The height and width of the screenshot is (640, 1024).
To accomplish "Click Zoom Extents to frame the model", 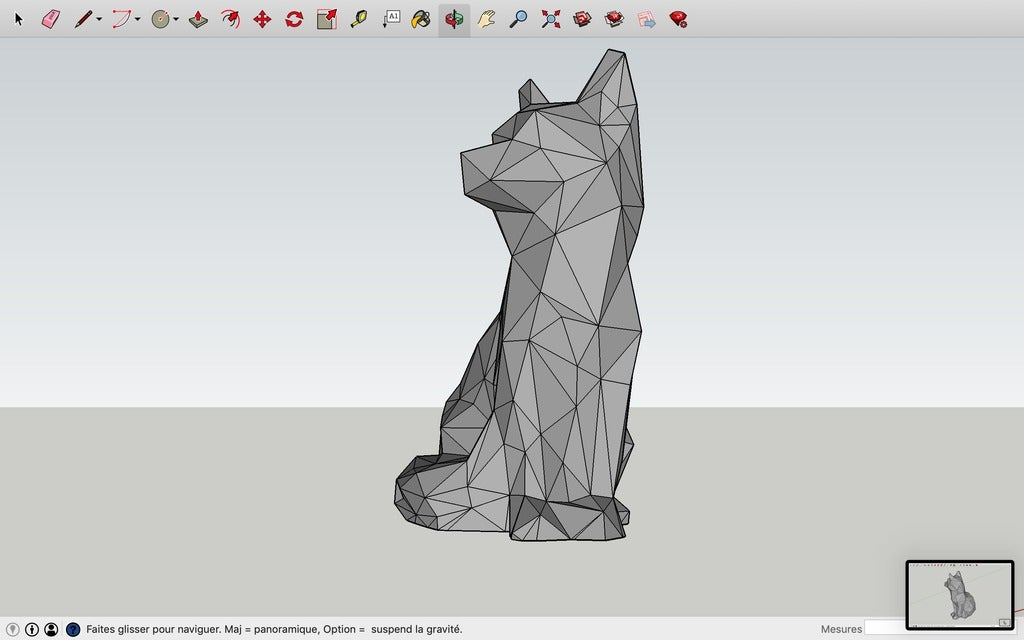I will [552, 17].
